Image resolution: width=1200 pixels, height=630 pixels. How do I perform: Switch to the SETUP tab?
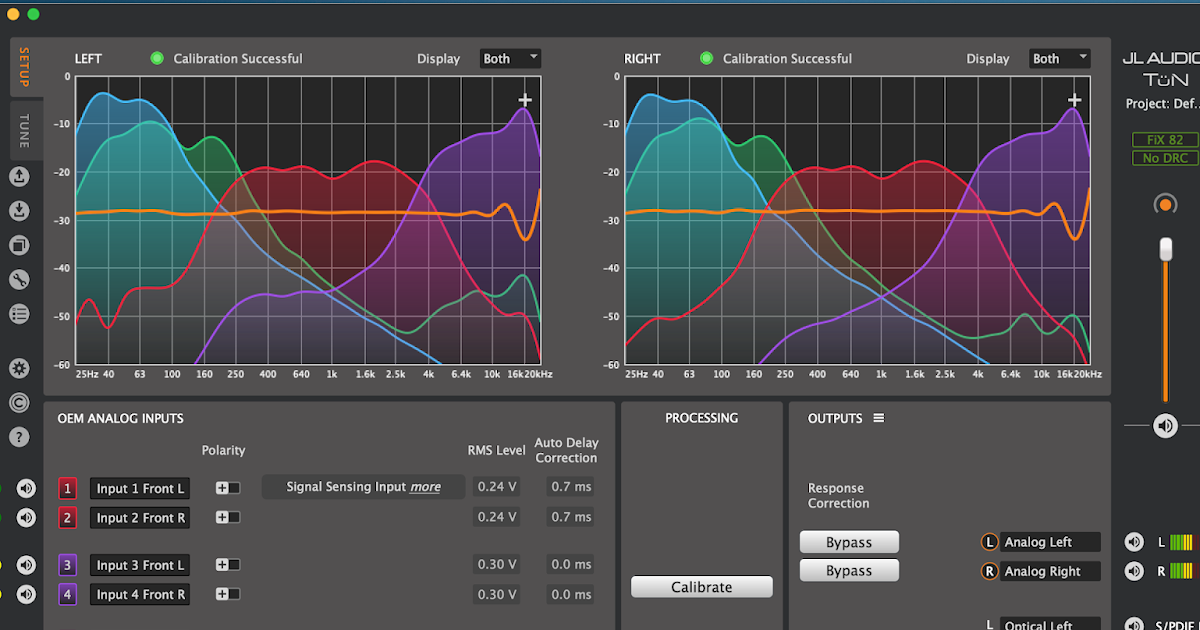coord(25,67)
